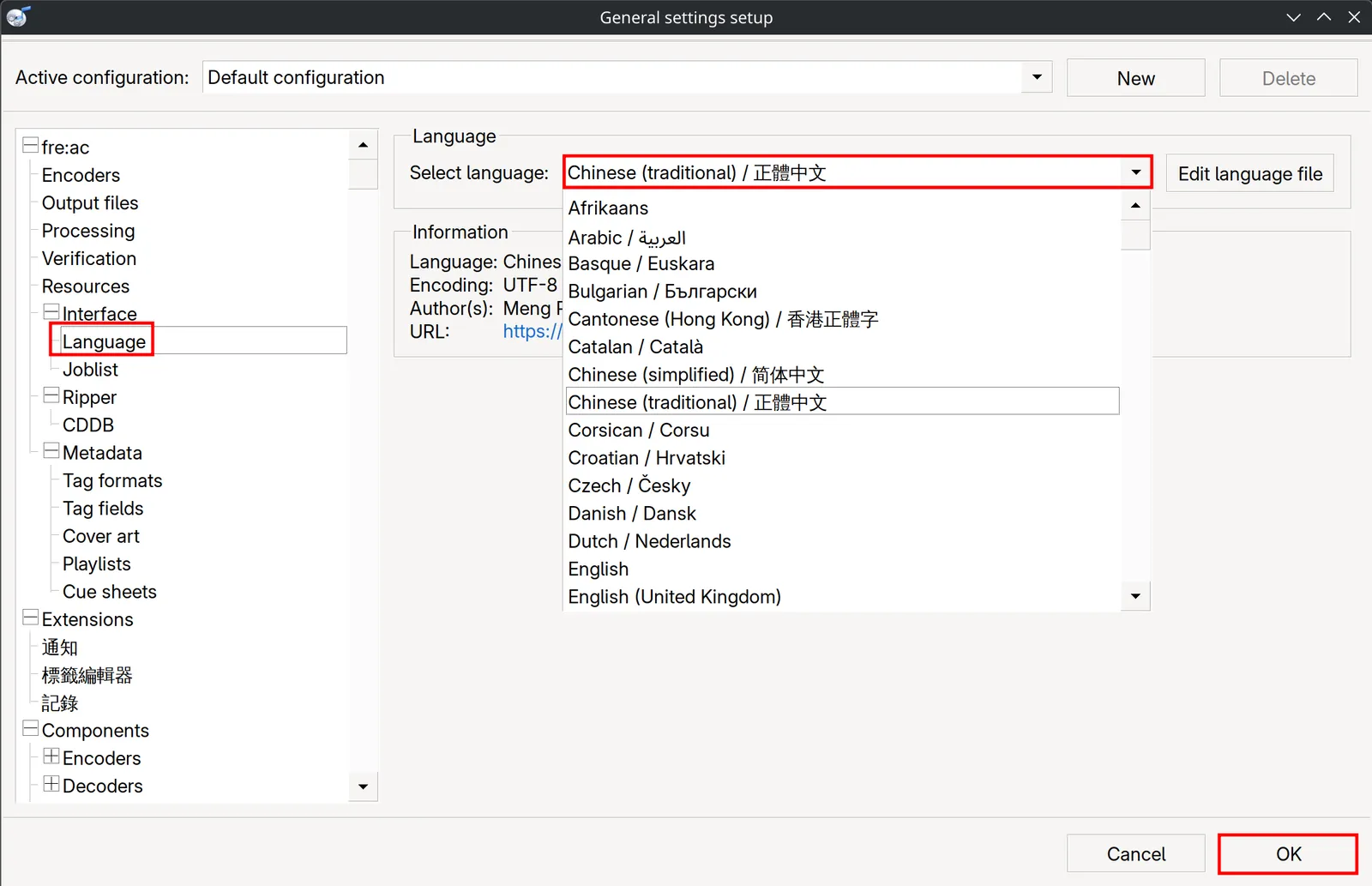The width and height of the screenshot is (1372, 886).
Task: Click the New configuration button
Action: (x=1135, y=78)
